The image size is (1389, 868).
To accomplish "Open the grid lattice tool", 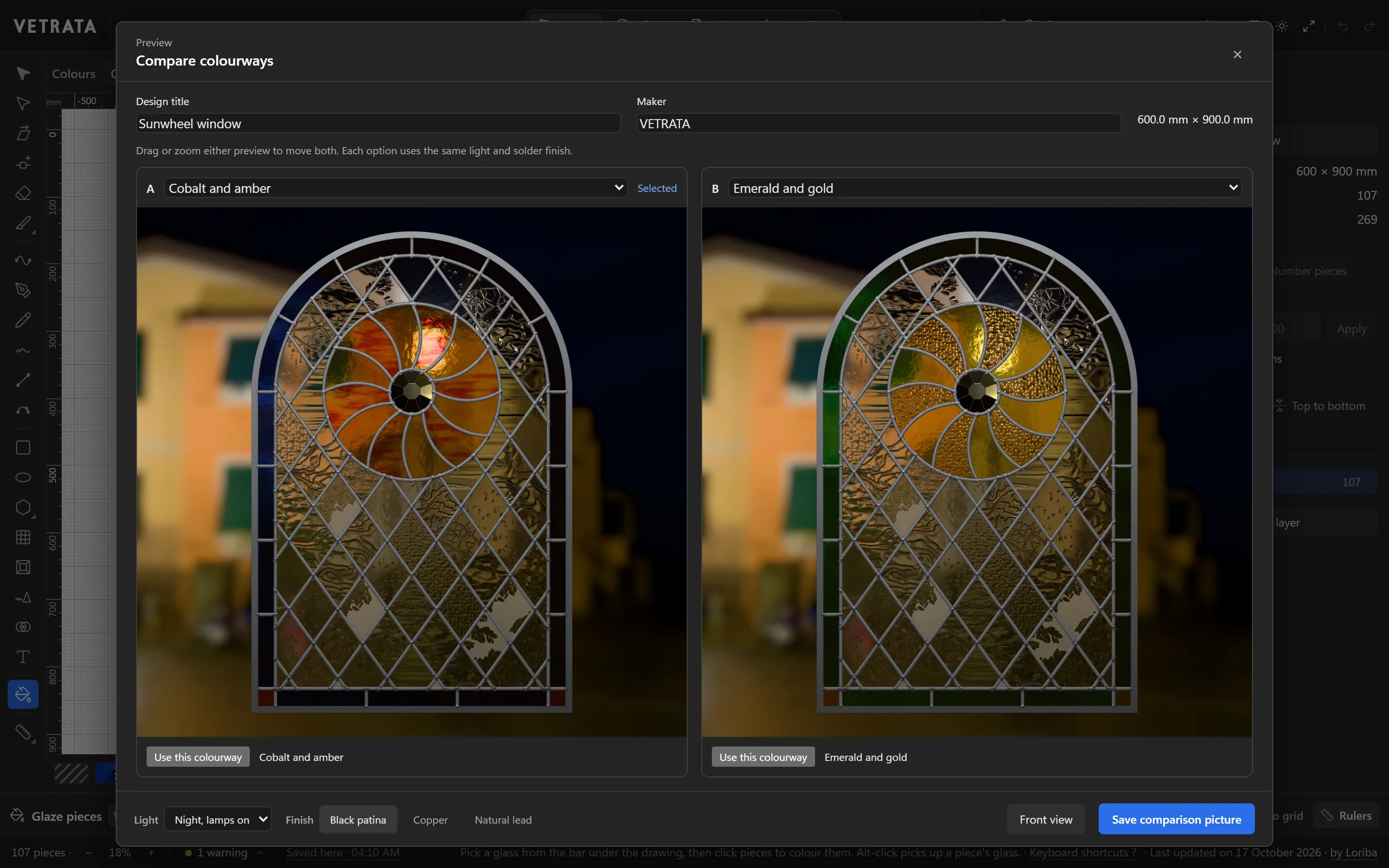I will pyautogui.click(x=23, y=537).
